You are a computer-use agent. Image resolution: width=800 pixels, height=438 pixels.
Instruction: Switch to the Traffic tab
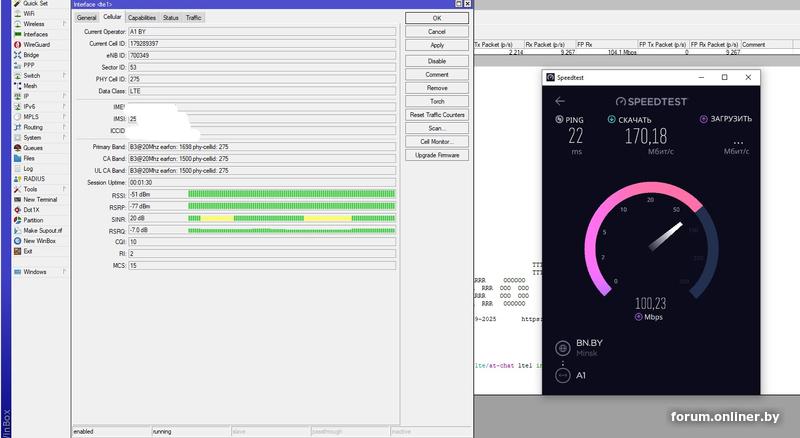pyautogui.click(x=193, y=18)
